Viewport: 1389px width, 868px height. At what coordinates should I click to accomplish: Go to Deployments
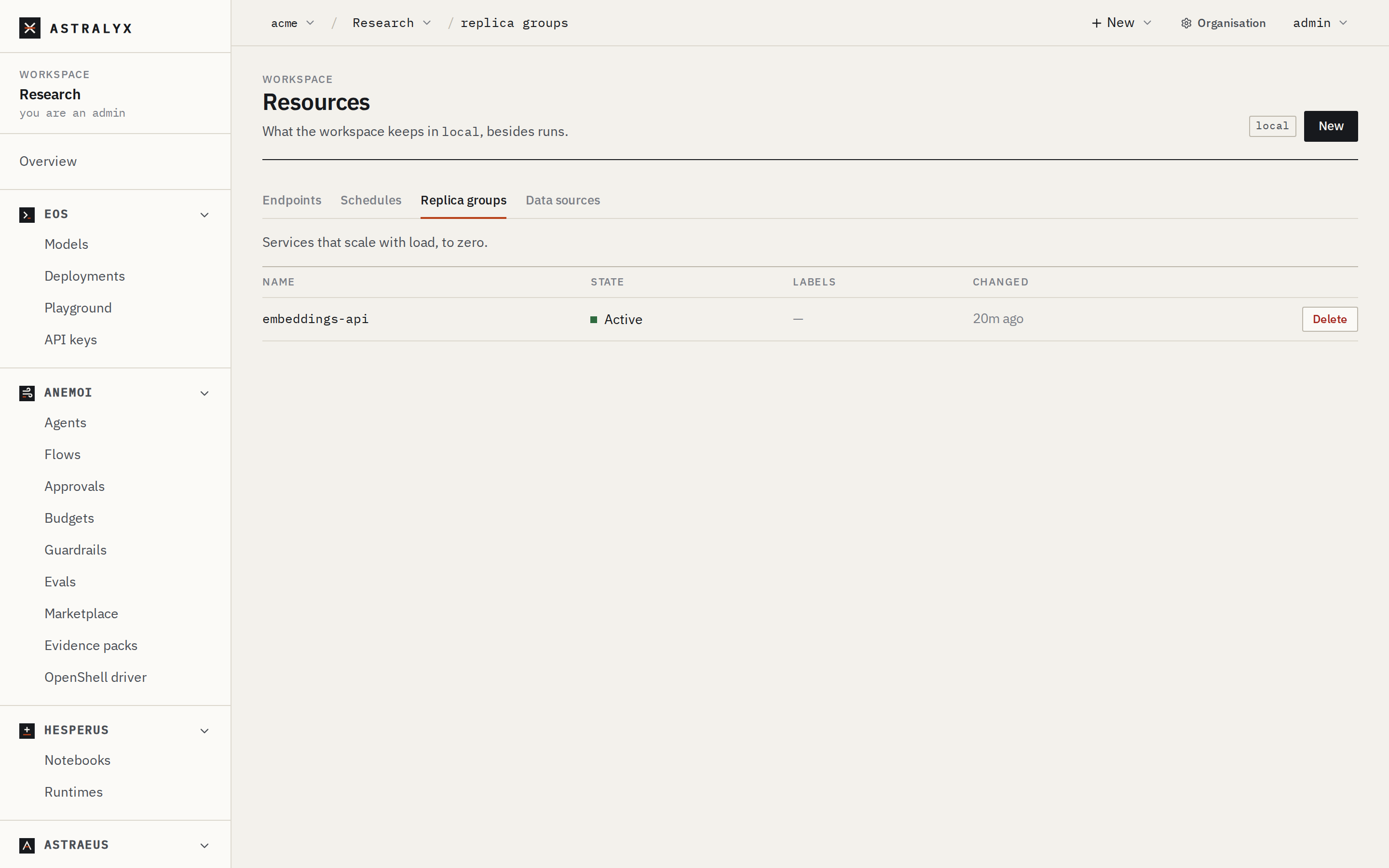pos(85,276)
